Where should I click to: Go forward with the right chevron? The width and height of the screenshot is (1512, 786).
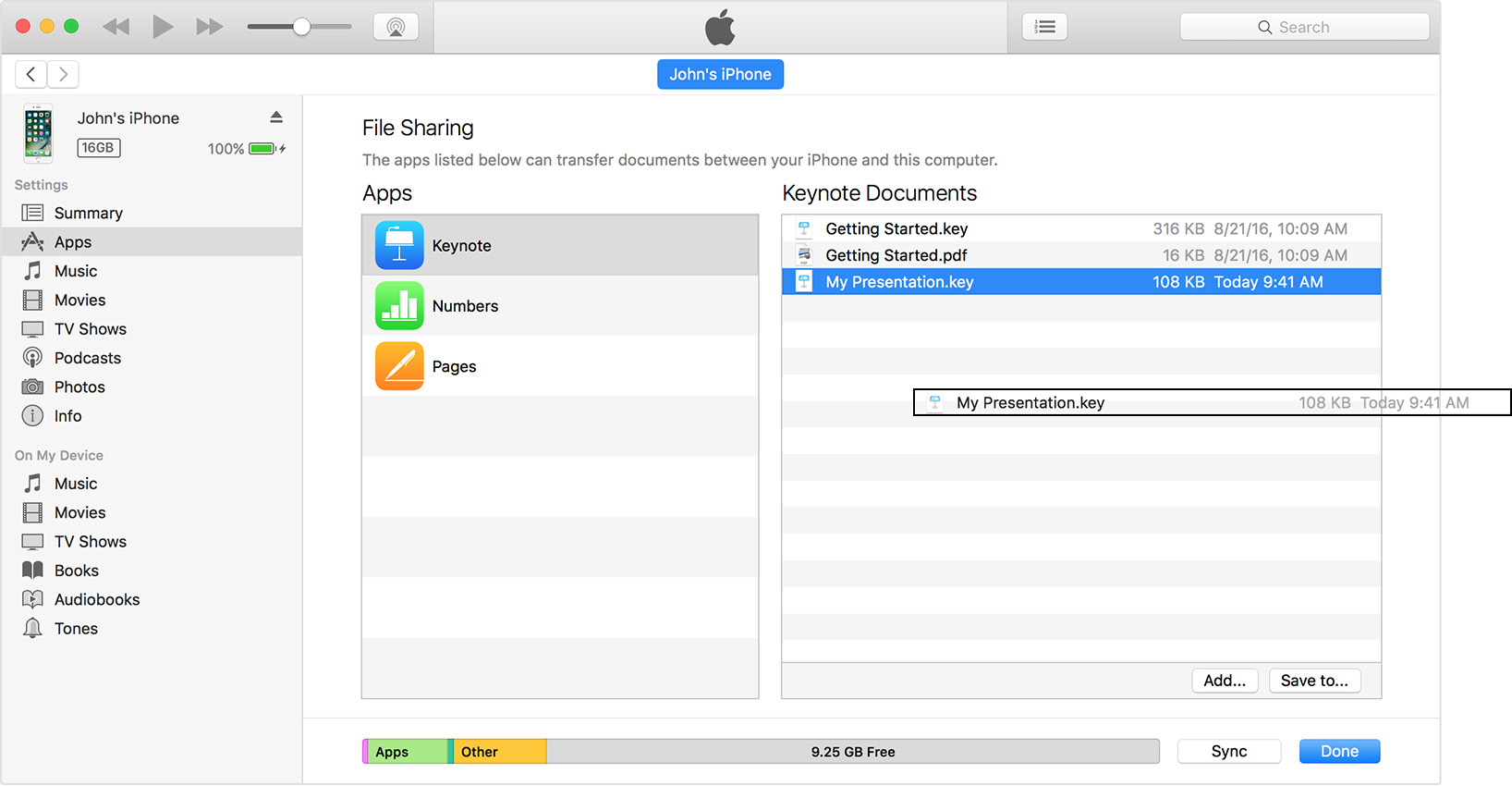point(63,74)
